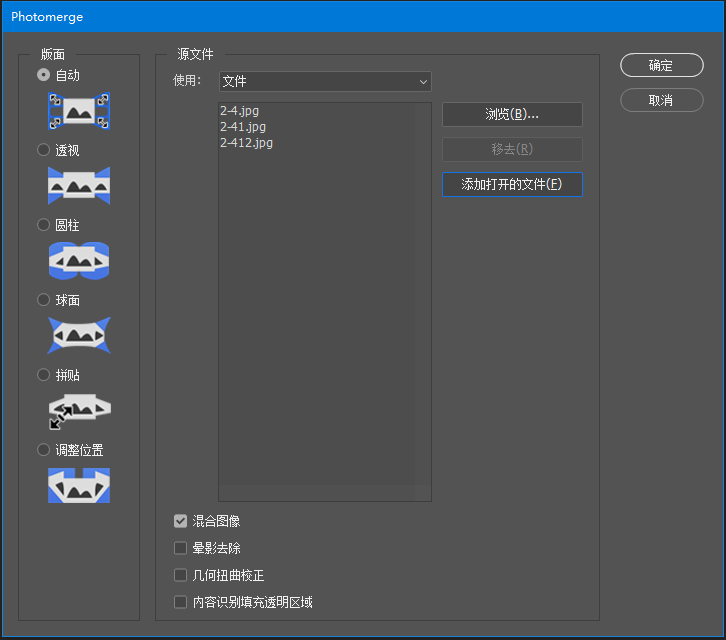Viewport: 726px width, 640px height.
Task: Select 2-4.jpg in the file list
Action: pyautogui.click(x=239, y=111)
